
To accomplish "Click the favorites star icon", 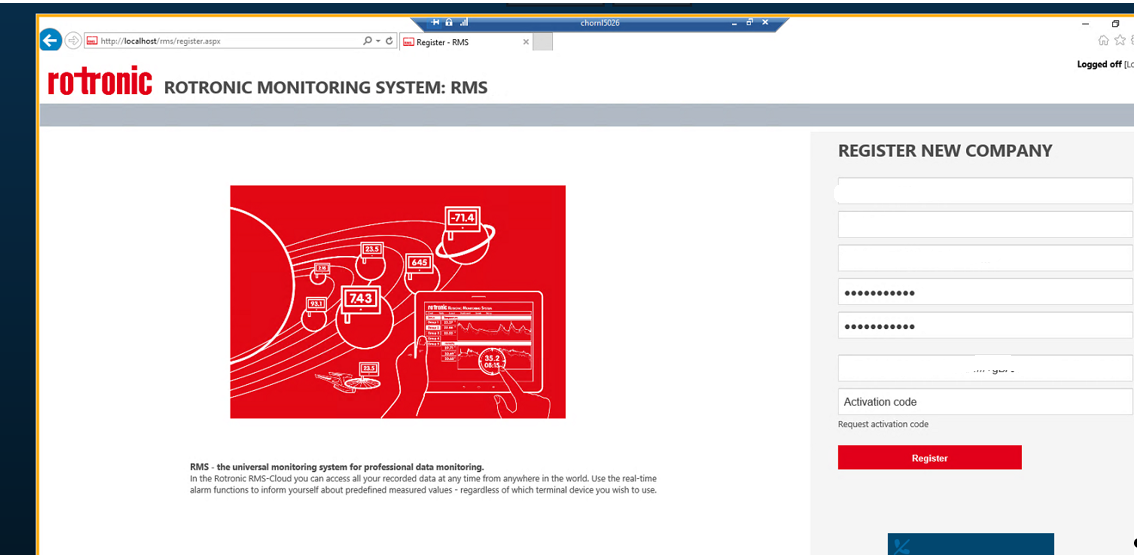I will coord(1120,41).
